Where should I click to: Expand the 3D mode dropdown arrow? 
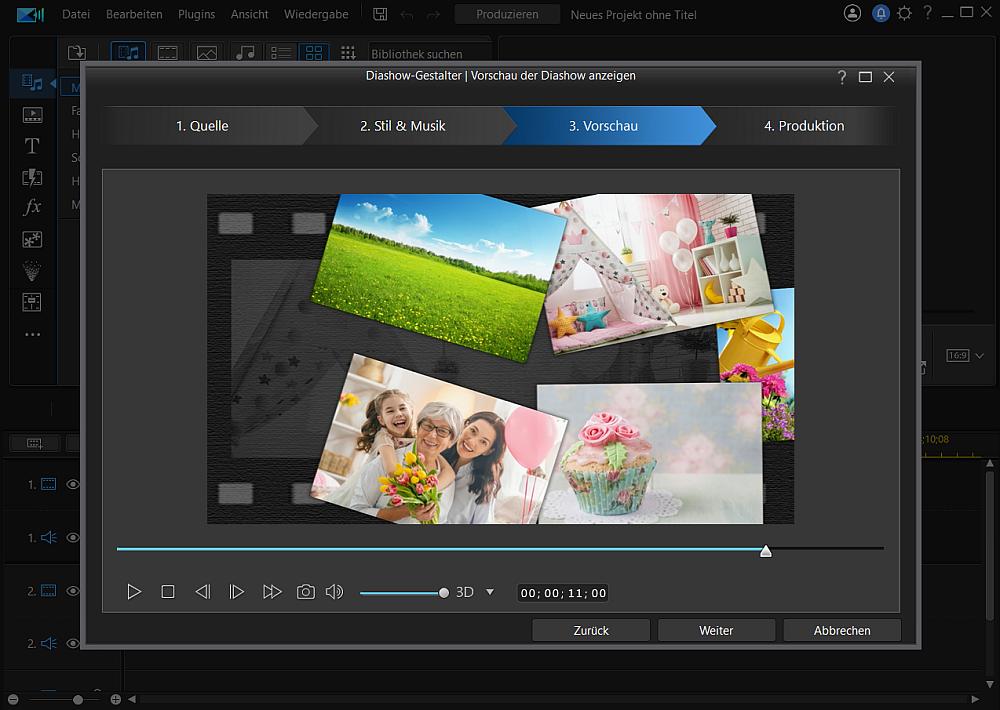pos(490,592)
